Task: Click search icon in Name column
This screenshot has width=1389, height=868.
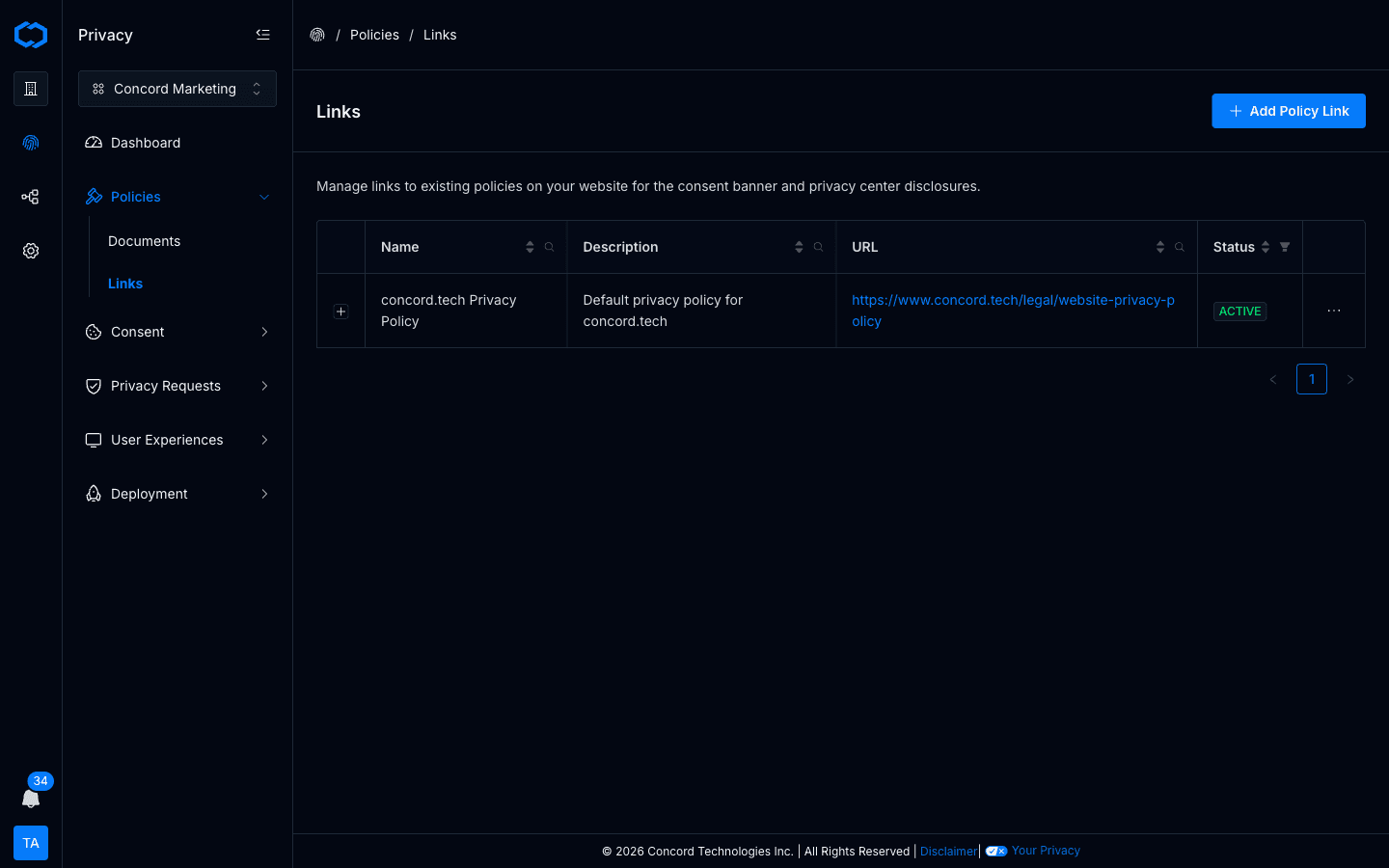Action: pos(549,247)
